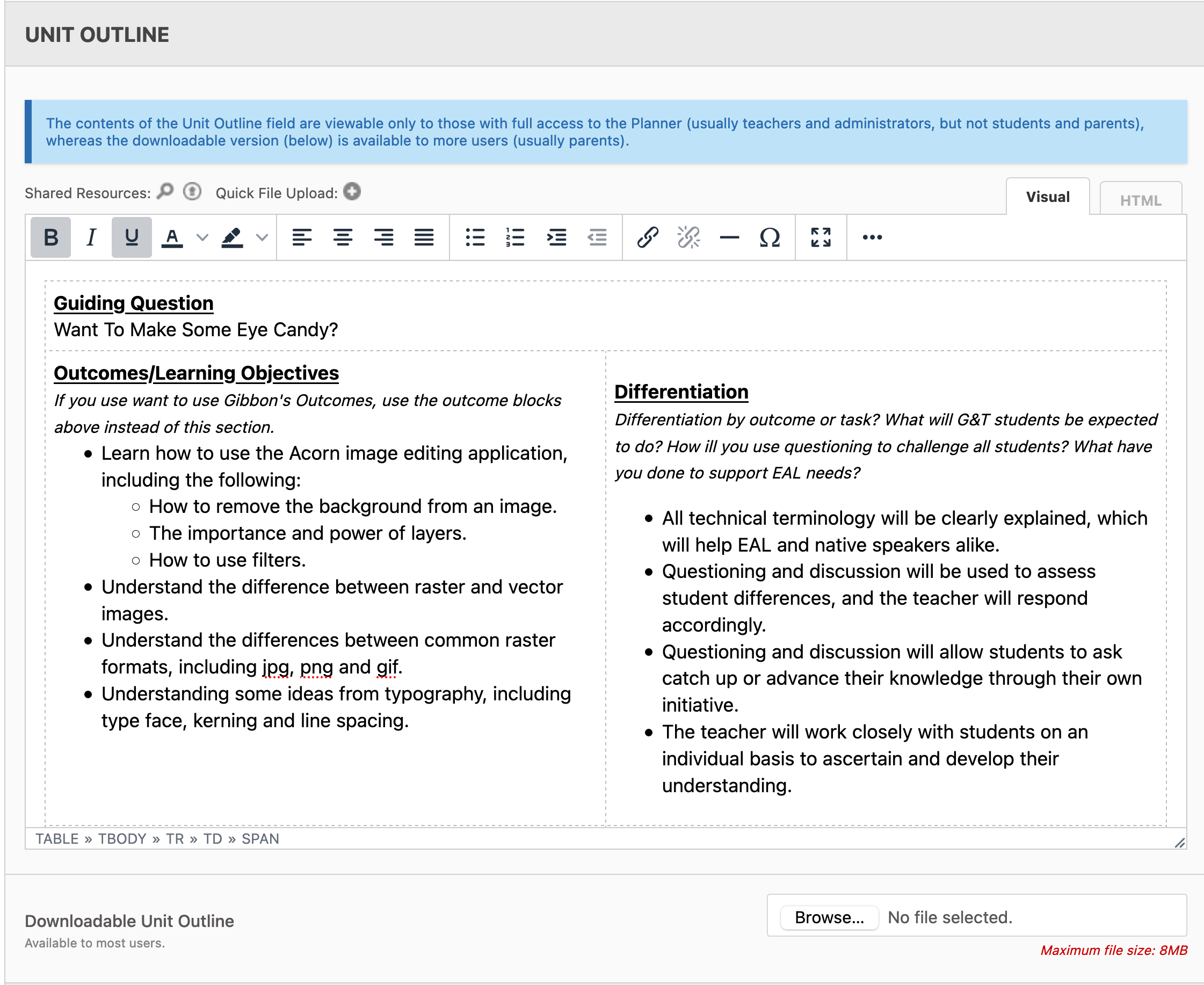Insert special character omega icon
The height and width of the screenshot is (985, 1204).
770,237
